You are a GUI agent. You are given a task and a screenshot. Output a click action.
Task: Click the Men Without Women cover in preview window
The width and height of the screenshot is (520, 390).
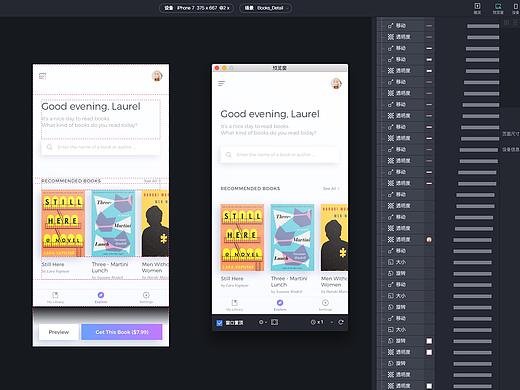pos(334,237)
